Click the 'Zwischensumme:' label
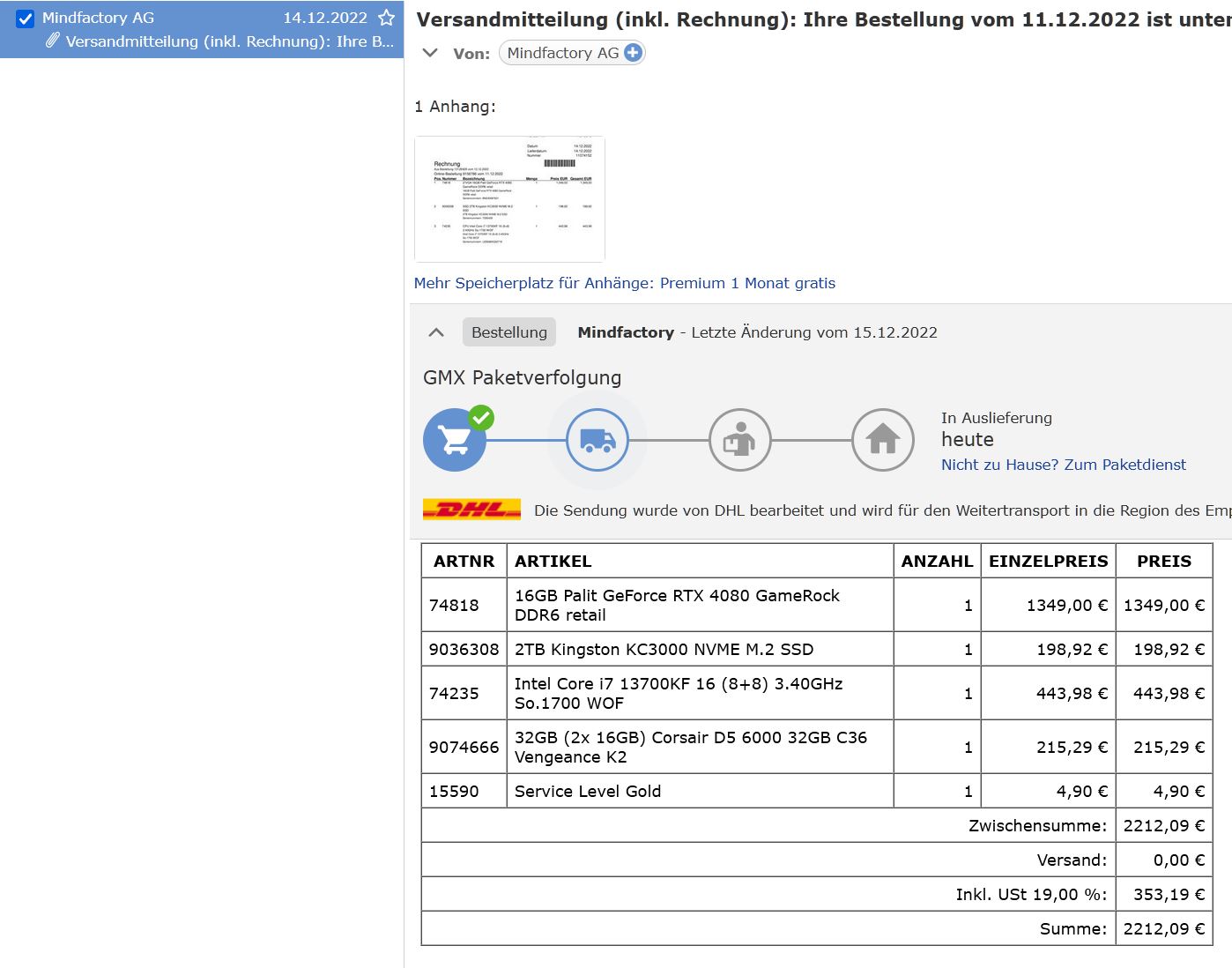This screenshot has height=968, width=1232. click(x=1037, y=825)
